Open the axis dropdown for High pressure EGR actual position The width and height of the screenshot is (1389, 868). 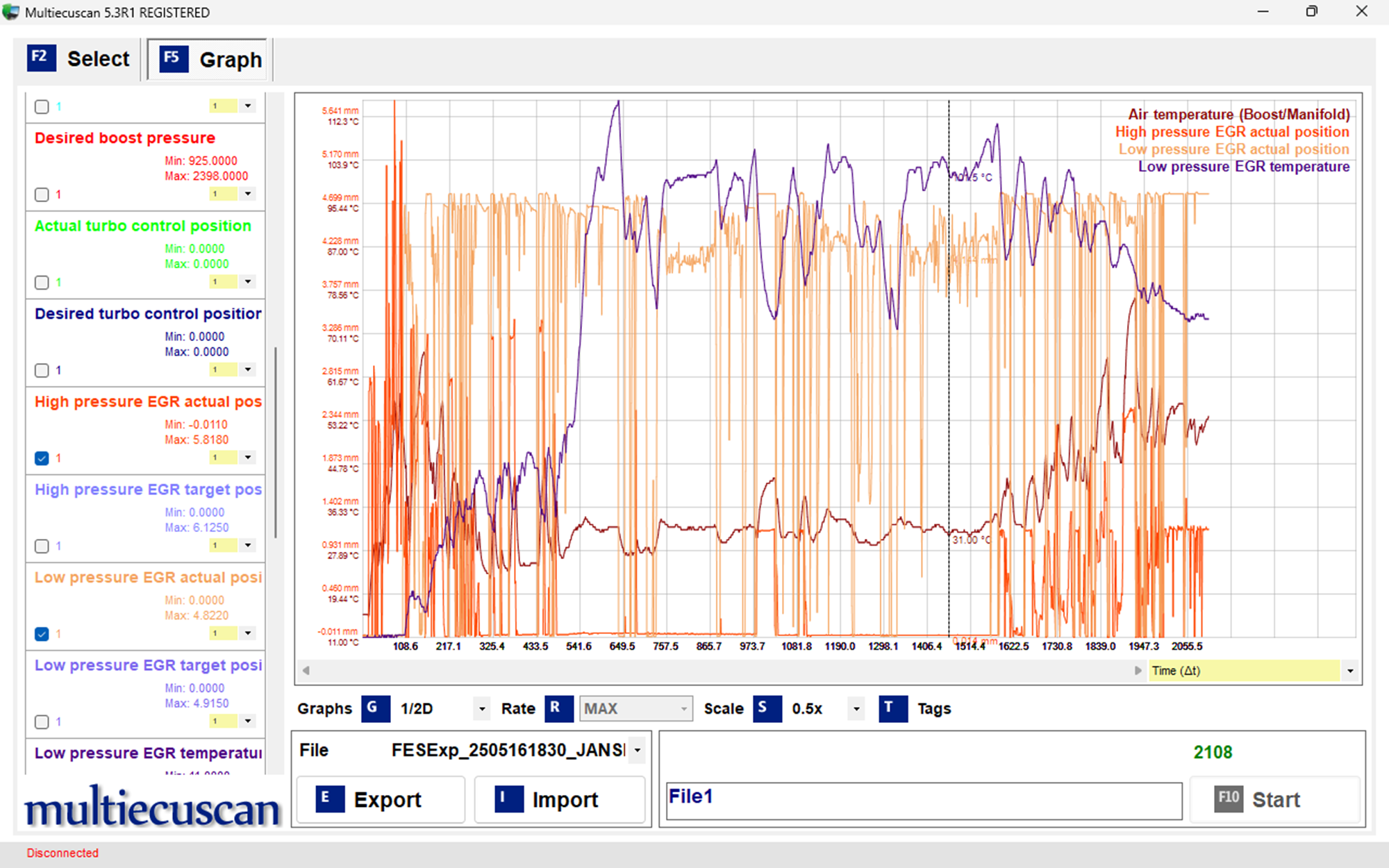click(248, 457)
